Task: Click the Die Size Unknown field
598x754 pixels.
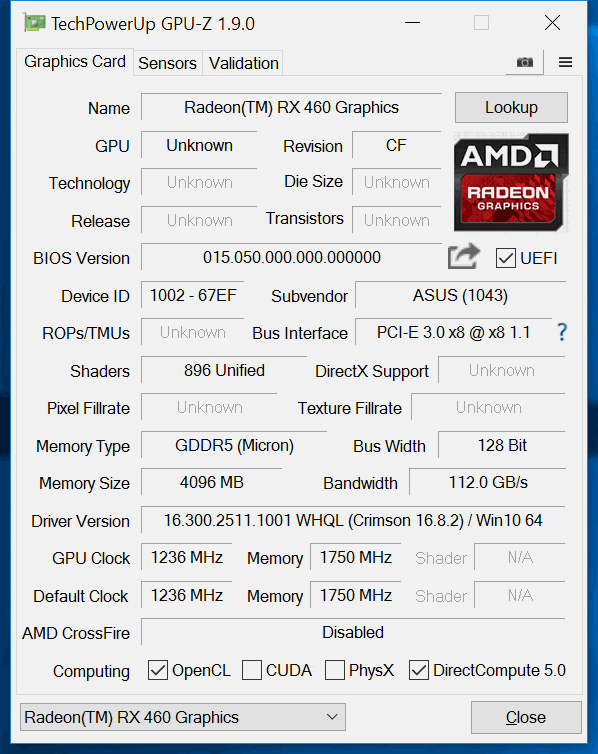Action: (x=397, y=182)
